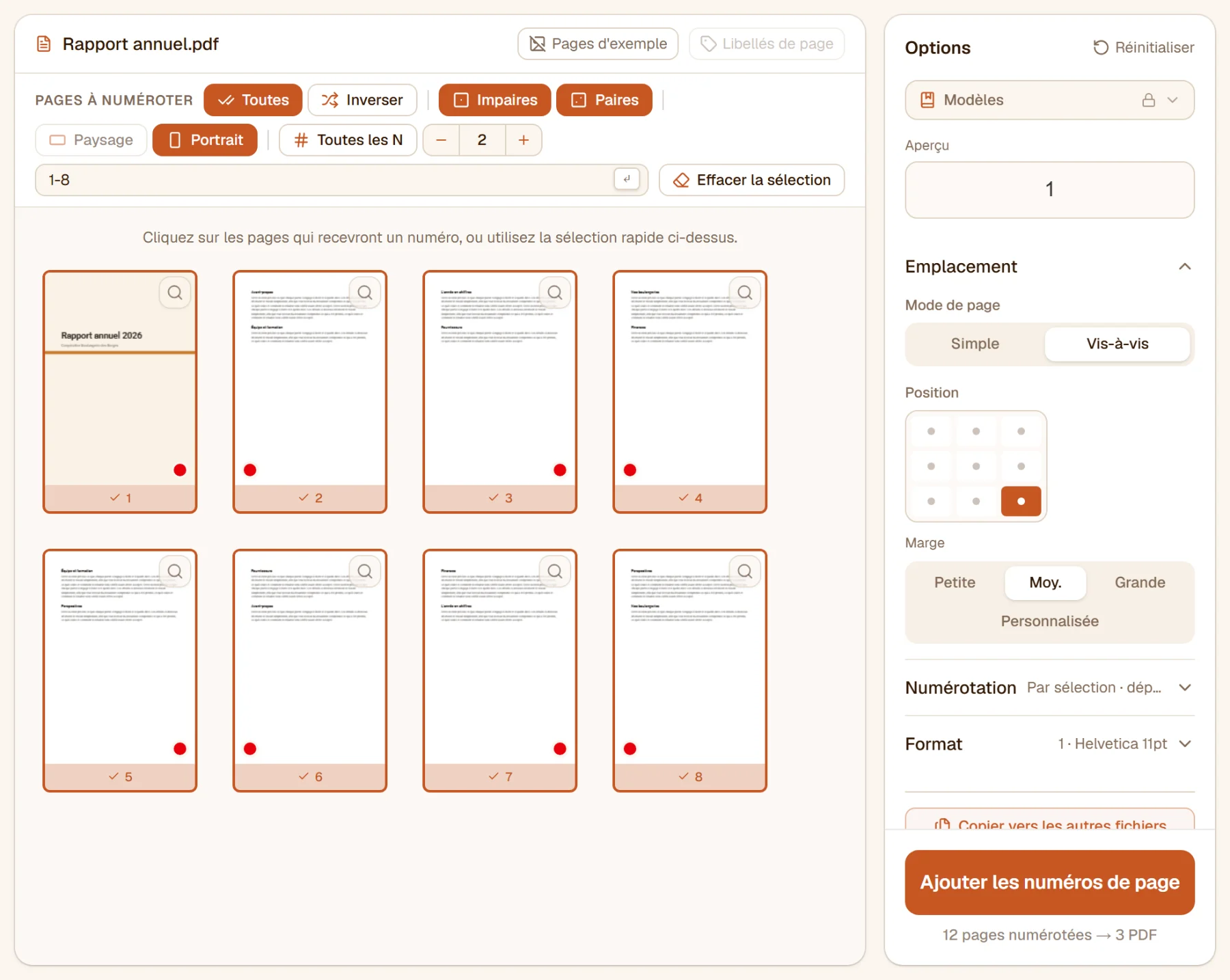
Task: Click the Rapport annuel.pdf file icon
Action: click(44, 44)
